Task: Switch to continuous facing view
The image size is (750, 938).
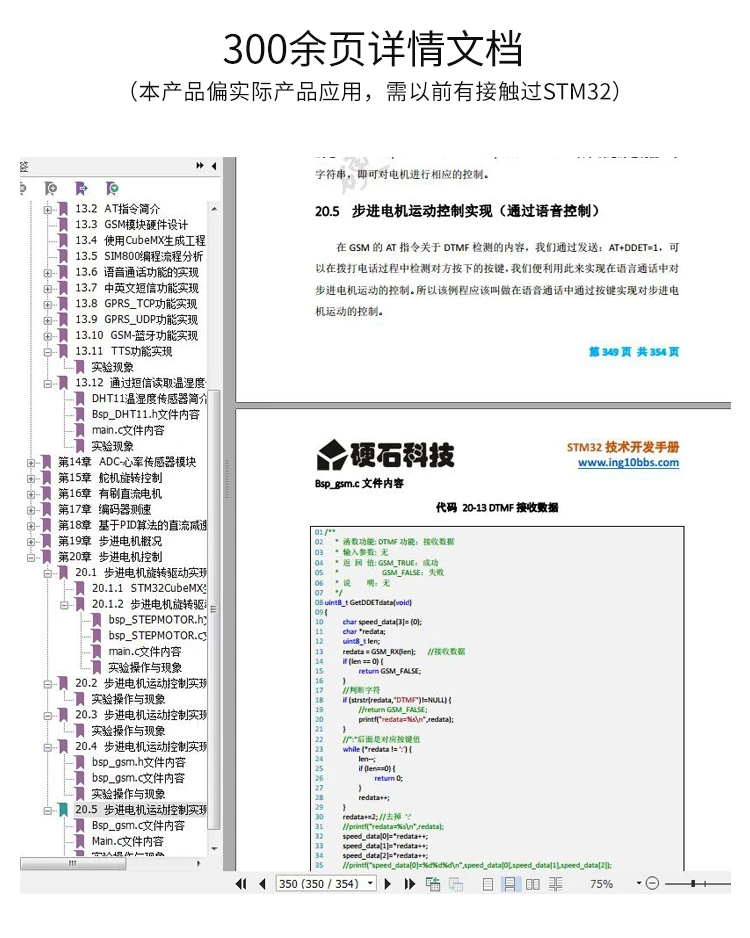Action: click(556, 884)
